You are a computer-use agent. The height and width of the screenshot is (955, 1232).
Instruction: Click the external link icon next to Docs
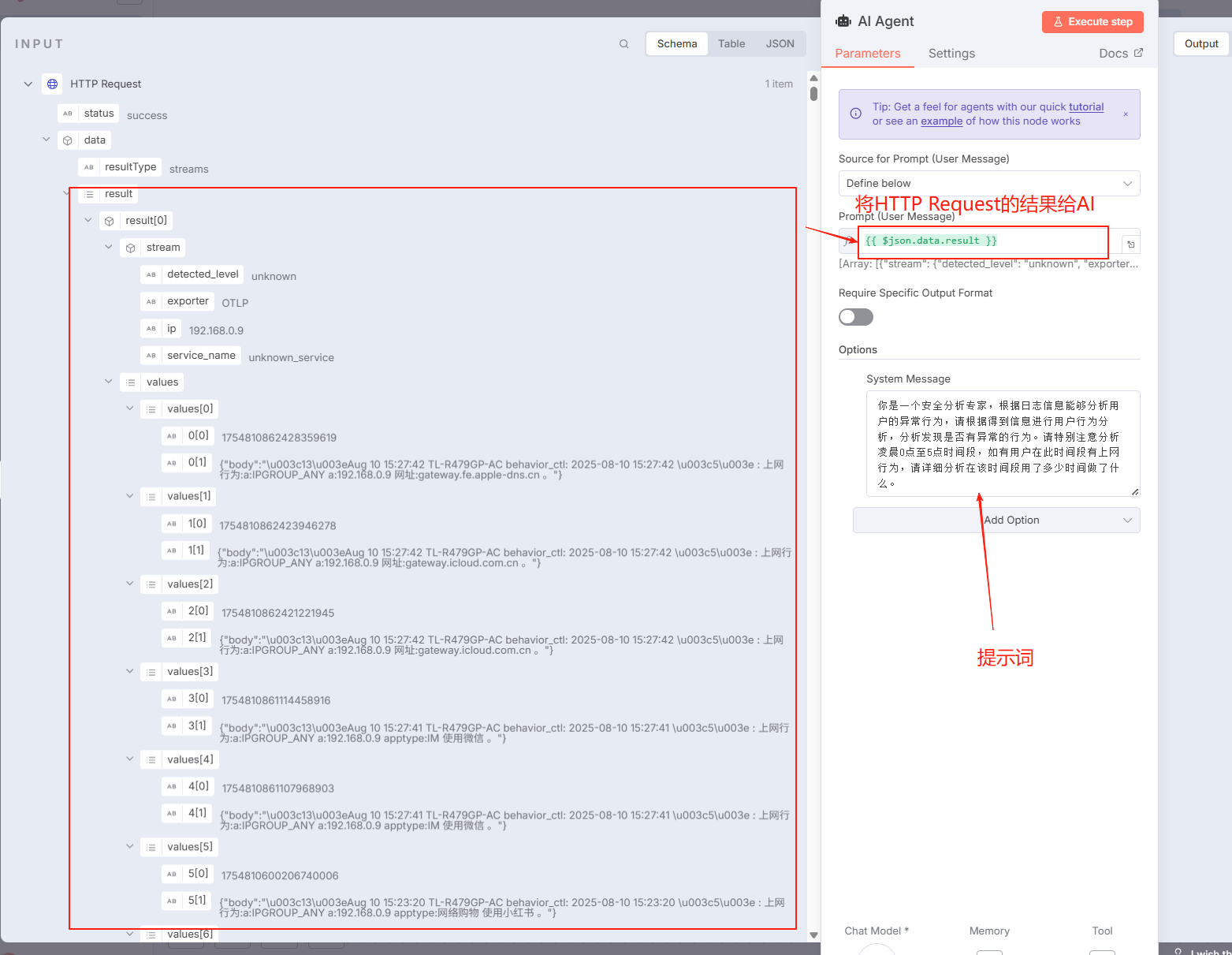click(x=1137, y=53)
